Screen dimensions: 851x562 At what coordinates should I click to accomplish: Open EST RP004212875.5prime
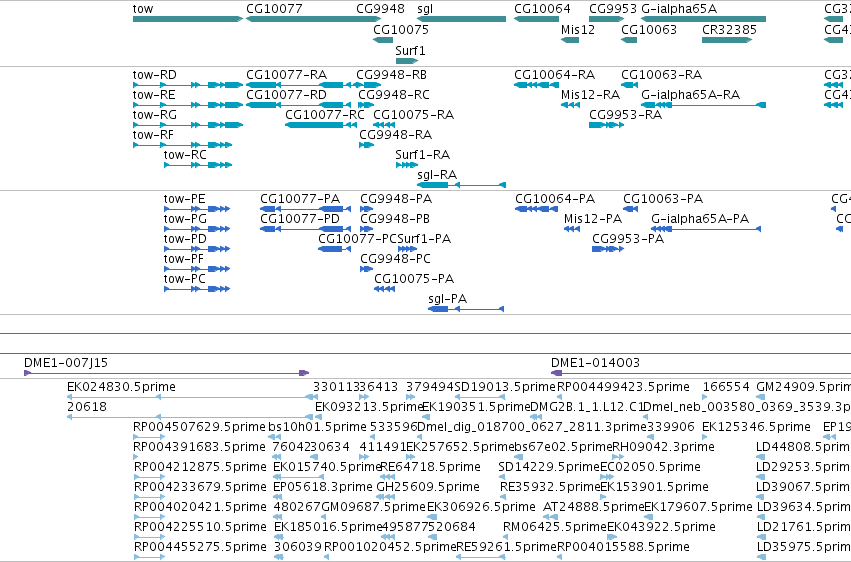click(200, 467)
